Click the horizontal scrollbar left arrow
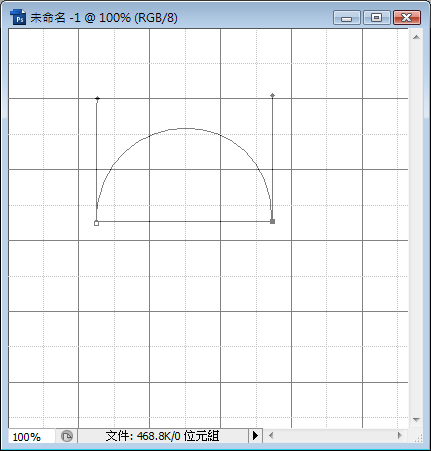Viewport: 431px width, 451px height. click(271, 436)
